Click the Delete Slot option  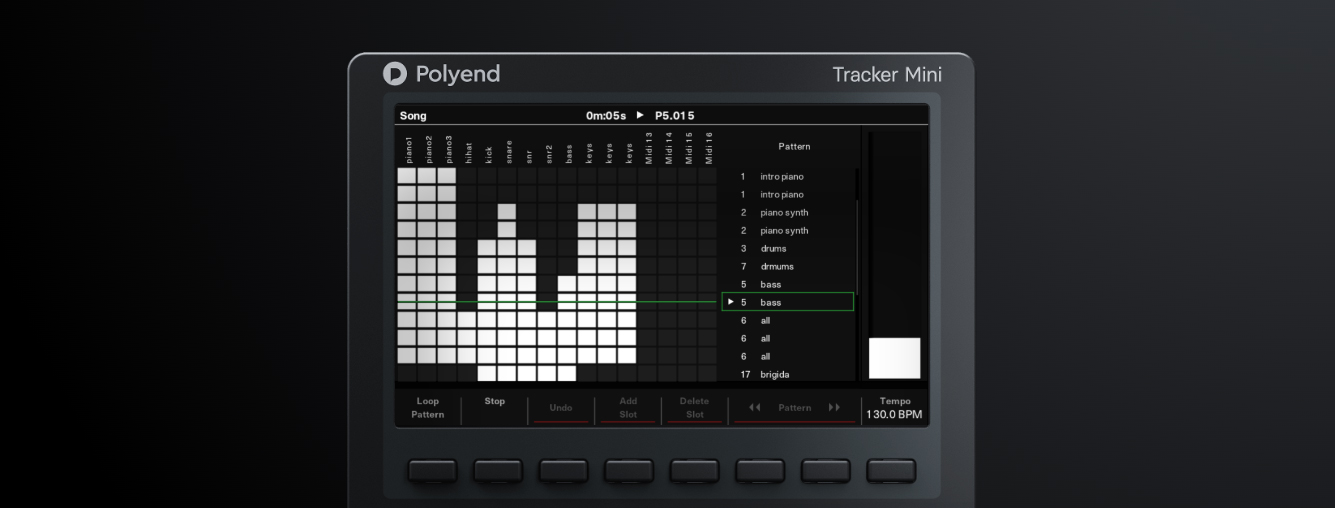click(x=694, y=408)
